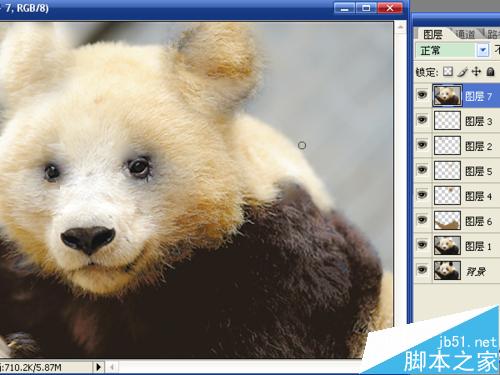Image resolution: width=500 pixels, height=375 pixels.
Task: Open the 正常 blend mode dropdown
Action: 483,50
